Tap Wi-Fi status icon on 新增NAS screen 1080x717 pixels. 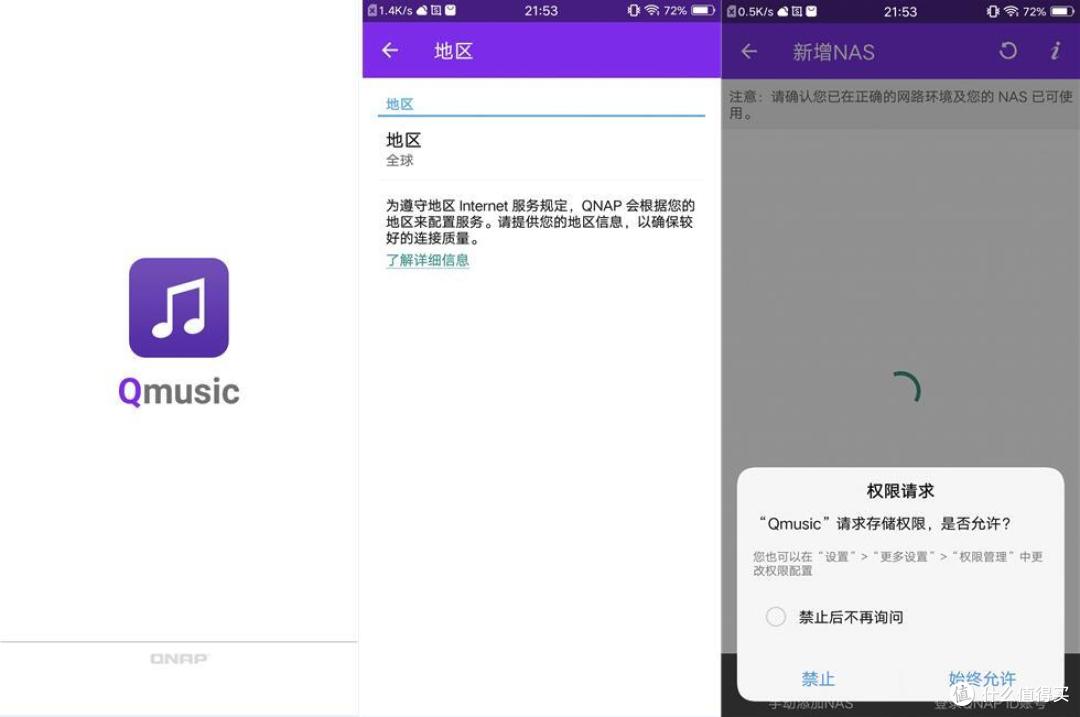[1010, 11]
